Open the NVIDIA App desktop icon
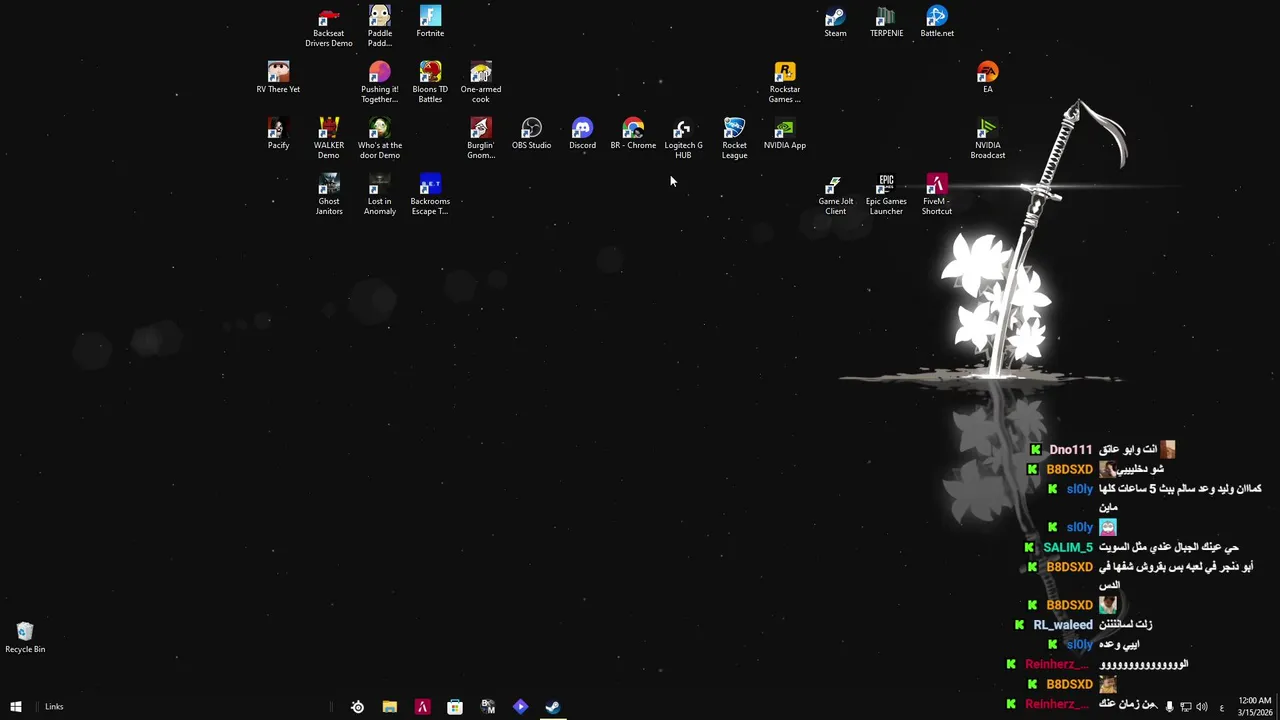The image size is (1280, 720). click(x=785, y=134)
